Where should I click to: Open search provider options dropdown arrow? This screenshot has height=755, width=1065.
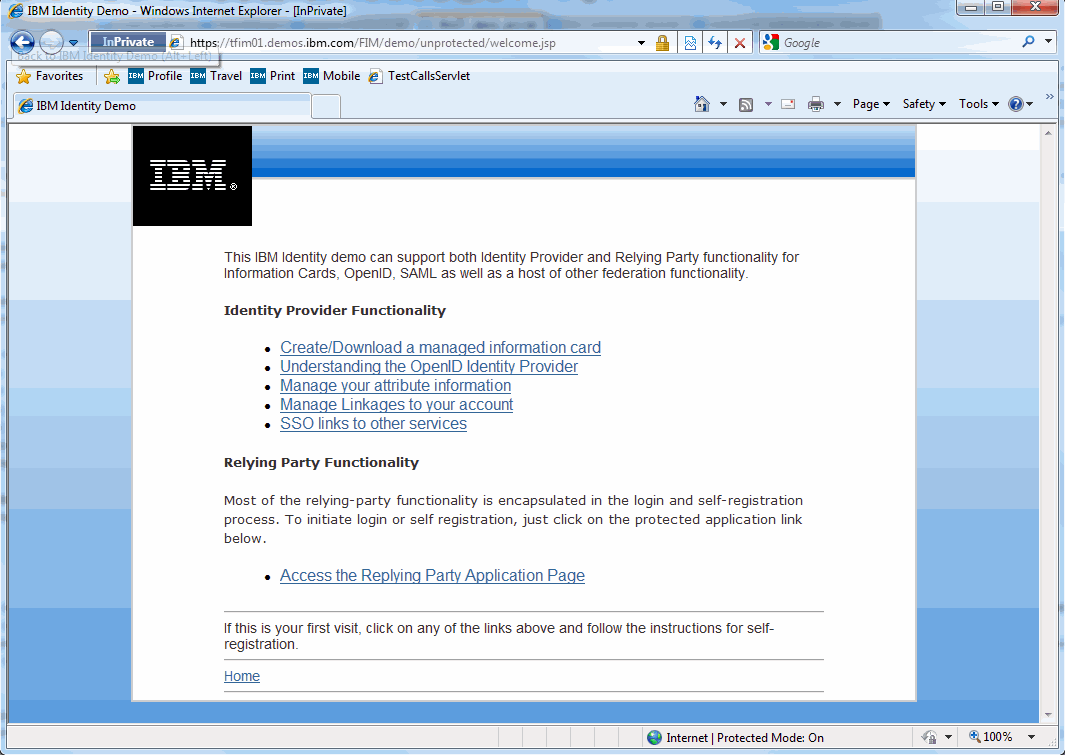click(x=1049, y=42)
